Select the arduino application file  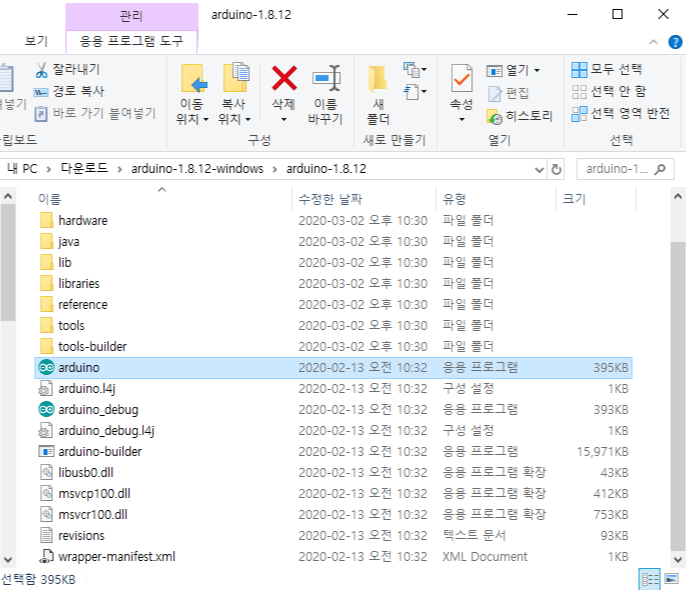click(333, 367)
